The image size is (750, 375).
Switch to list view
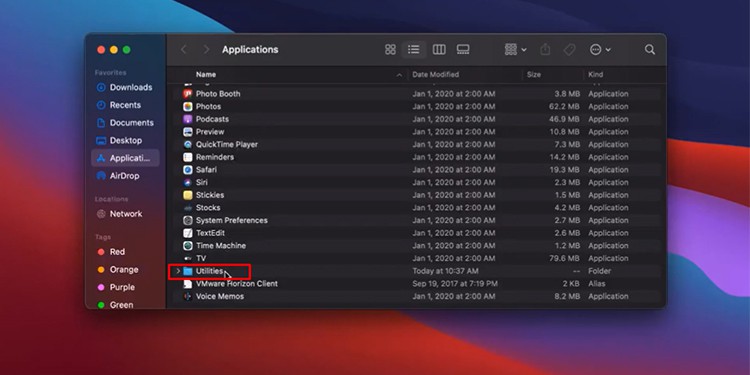[414, 49]
